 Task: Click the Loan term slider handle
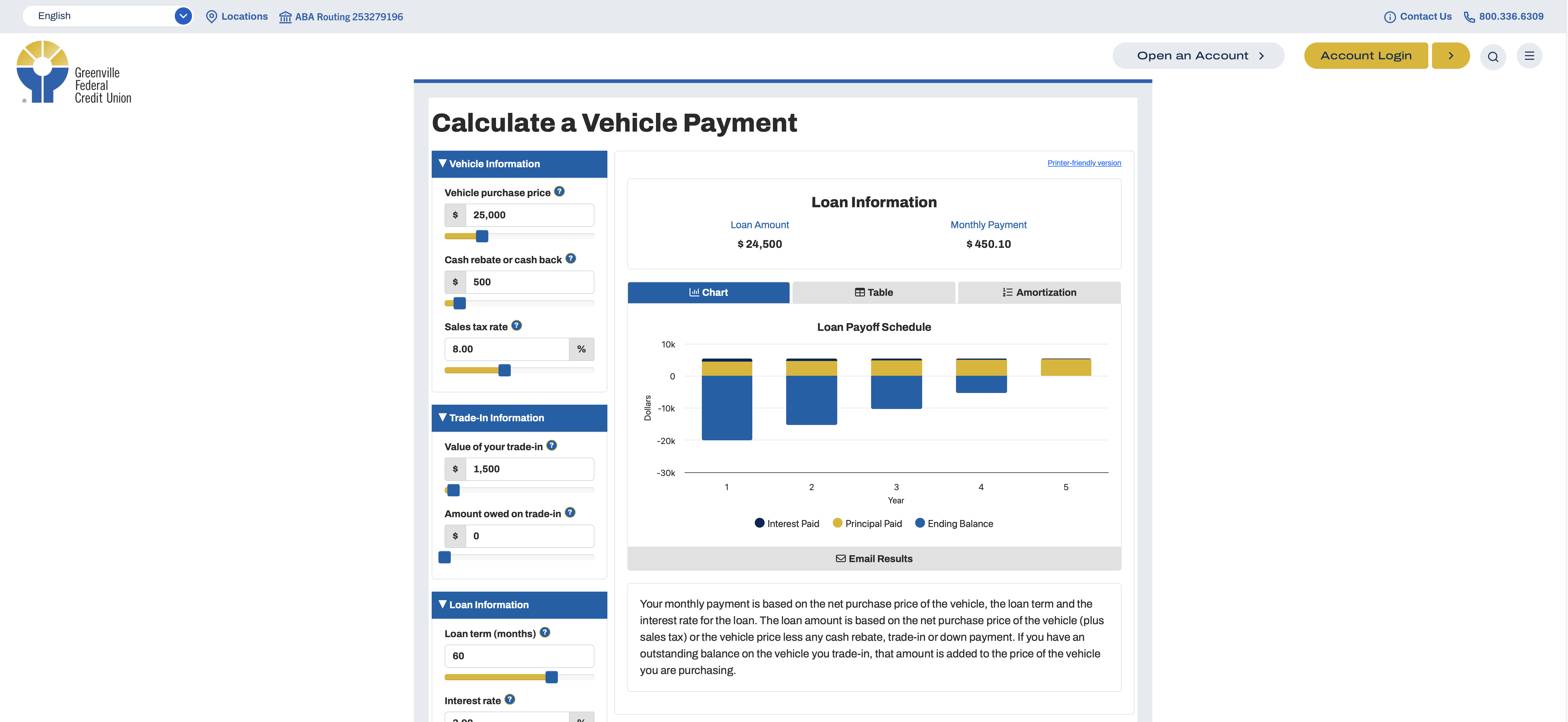pos(551,677)
